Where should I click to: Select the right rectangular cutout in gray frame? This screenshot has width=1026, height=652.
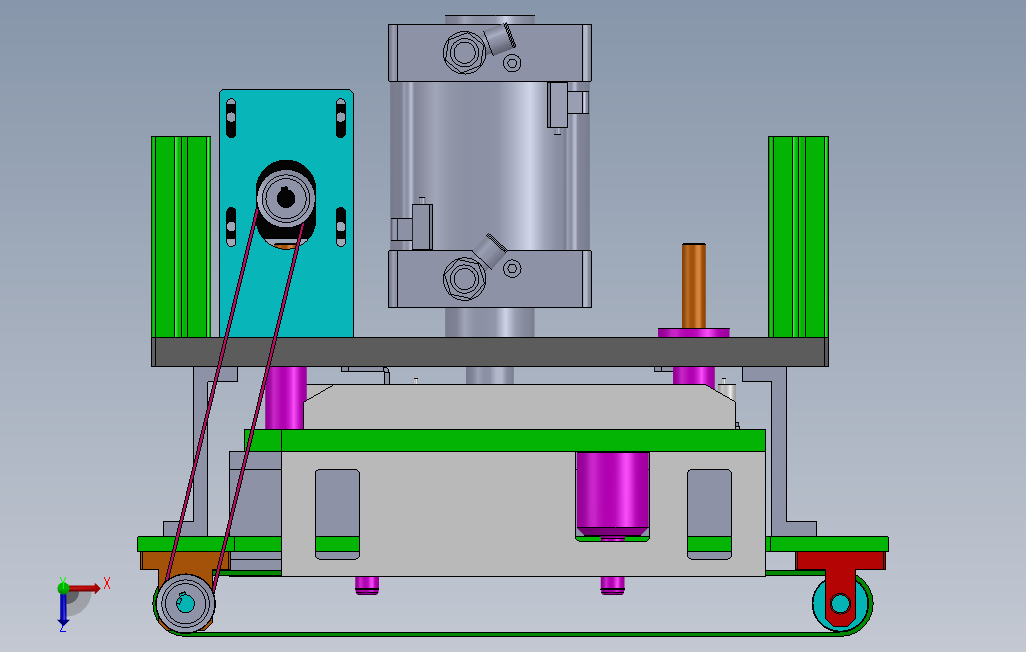pyautogui.click(x=709, y=514)
